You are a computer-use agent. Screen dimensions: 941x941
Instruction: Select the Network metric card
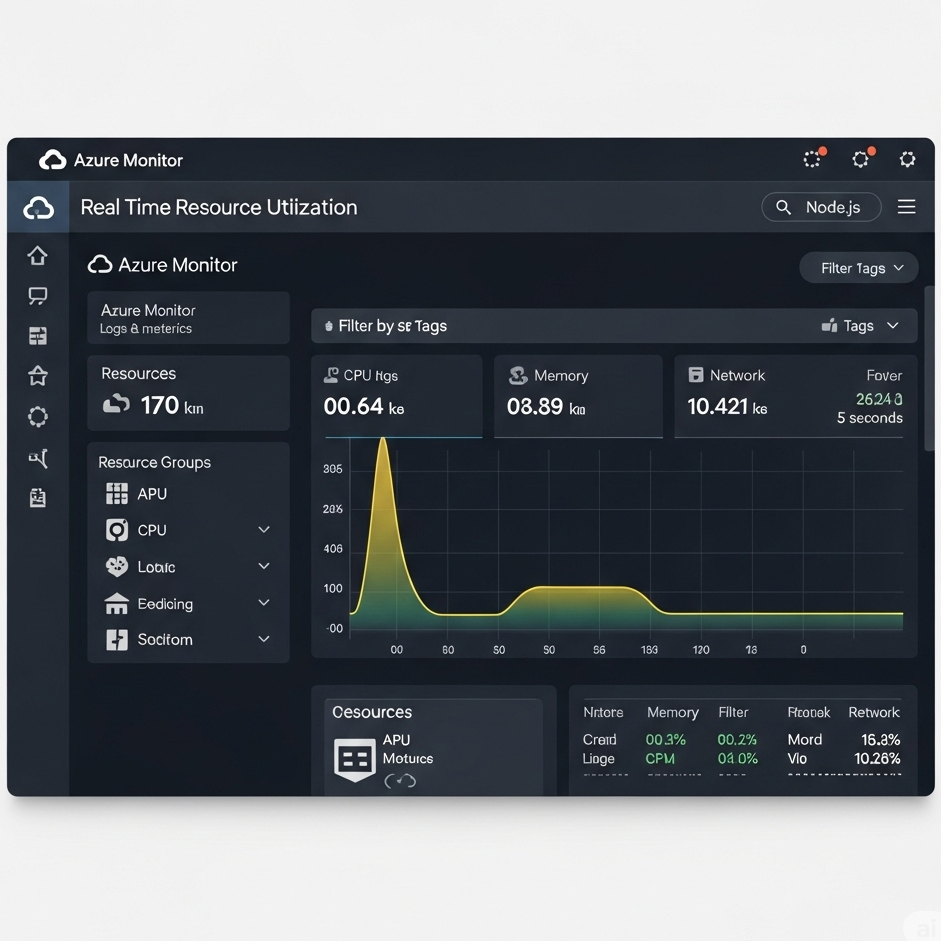(796, 396)
